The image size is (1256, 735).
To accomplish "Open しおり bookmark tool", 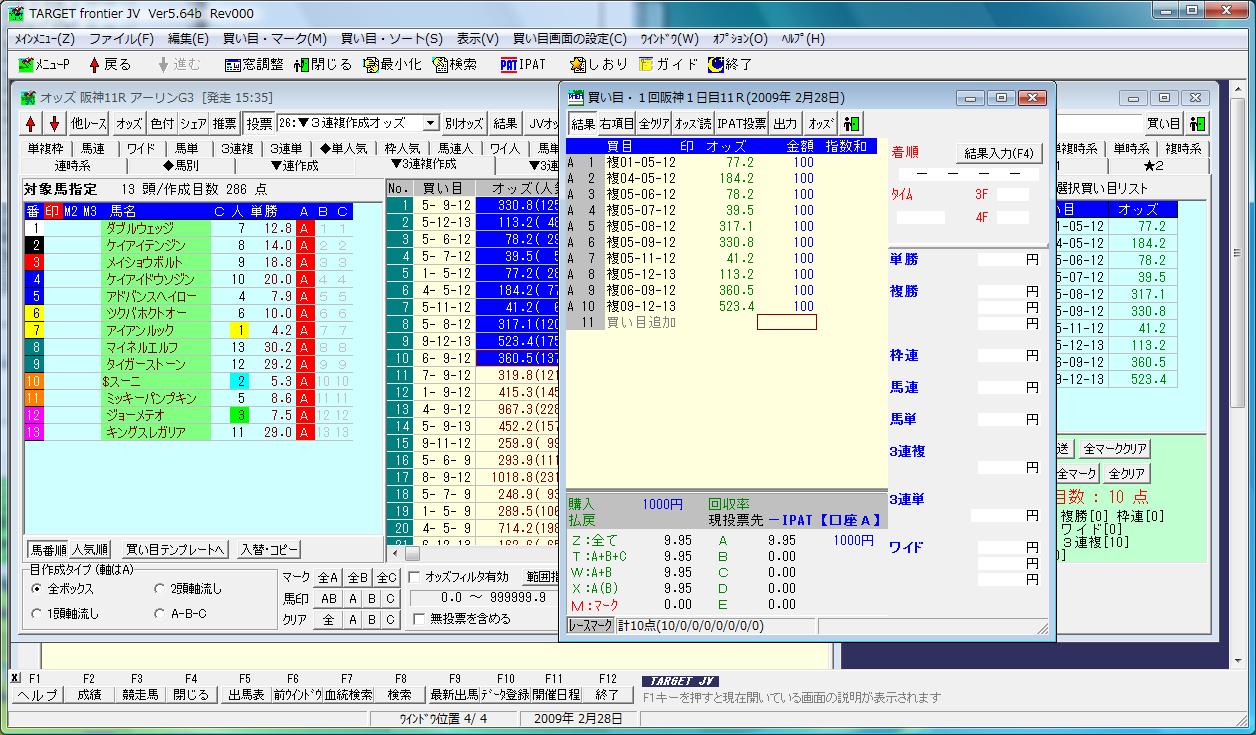I will pos(599,64).
